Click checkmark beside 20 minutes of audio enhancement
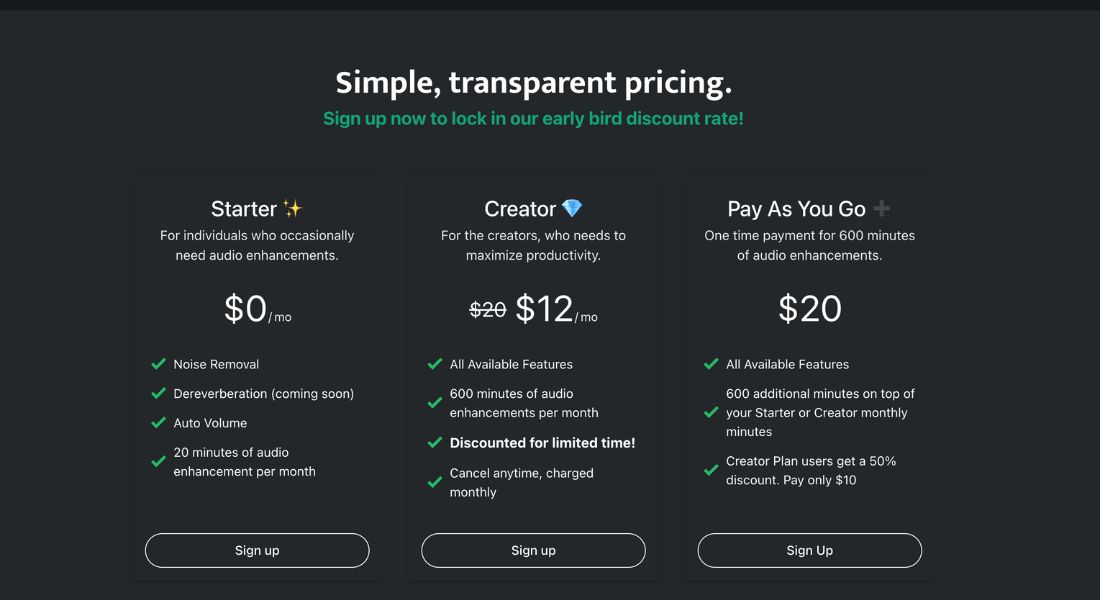Viewport: 1100px width, 600px height. (159, 462)
